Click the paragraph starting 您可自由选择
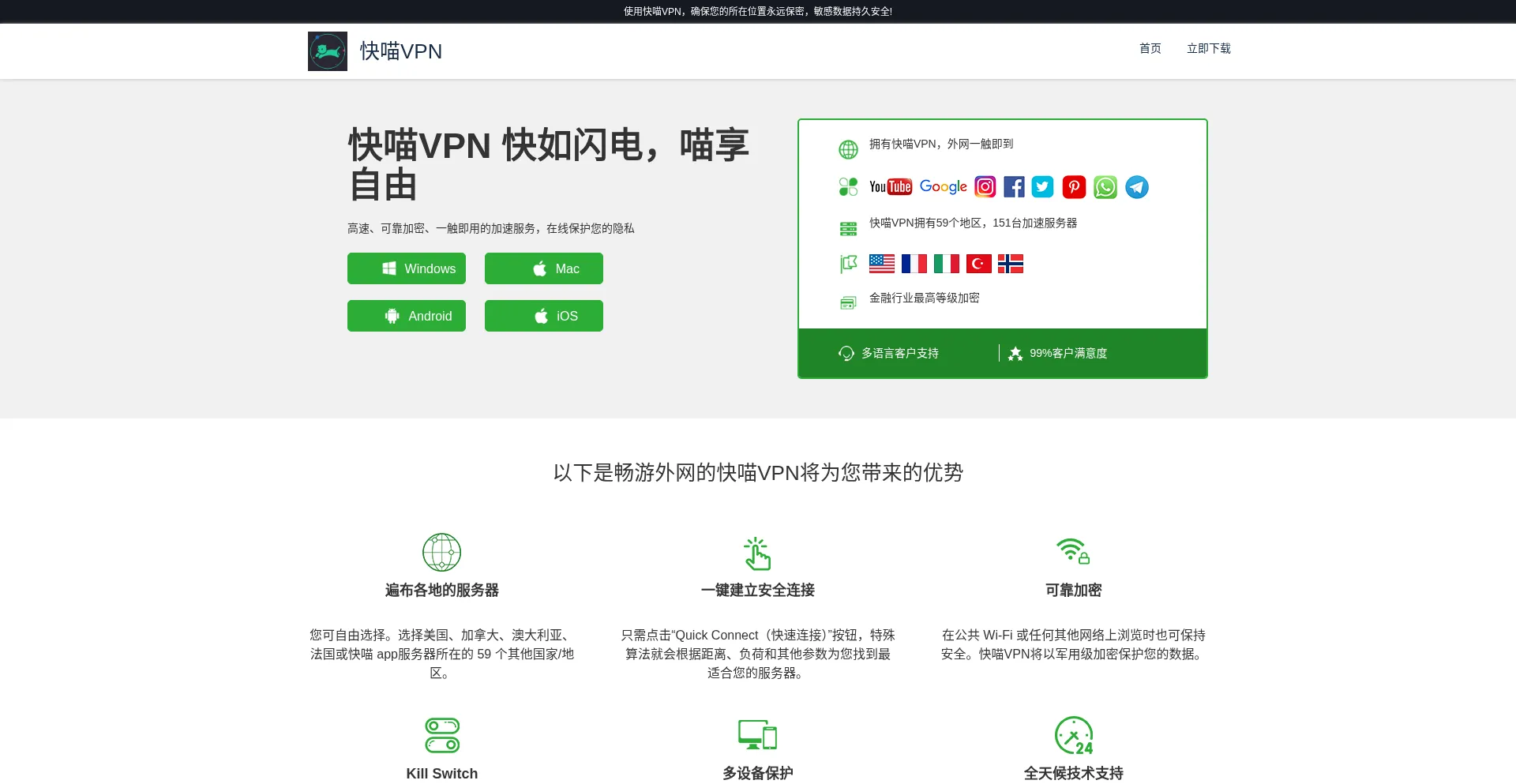 442,654
